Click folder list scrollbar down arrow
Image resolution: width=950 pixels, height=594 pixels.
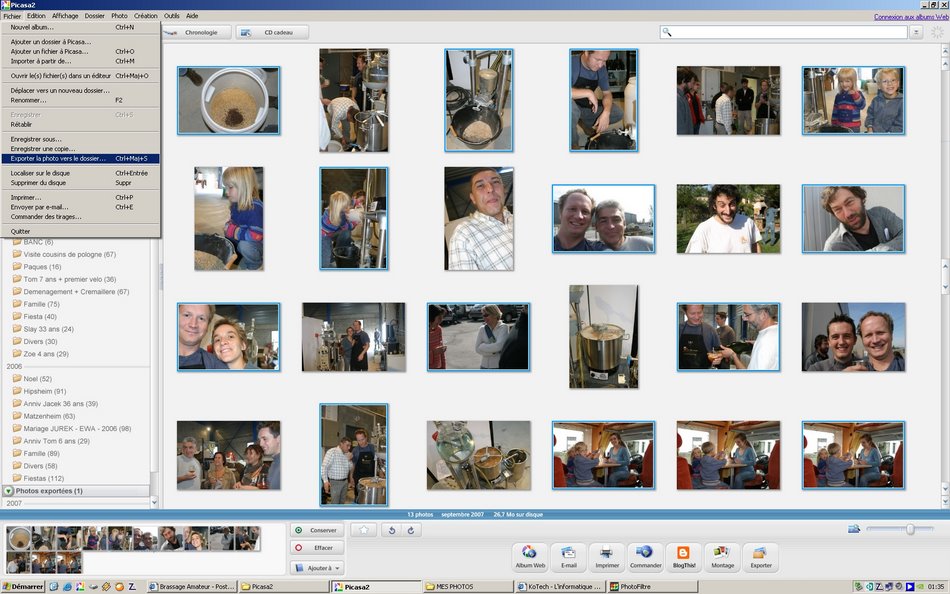tap(154, 502)
